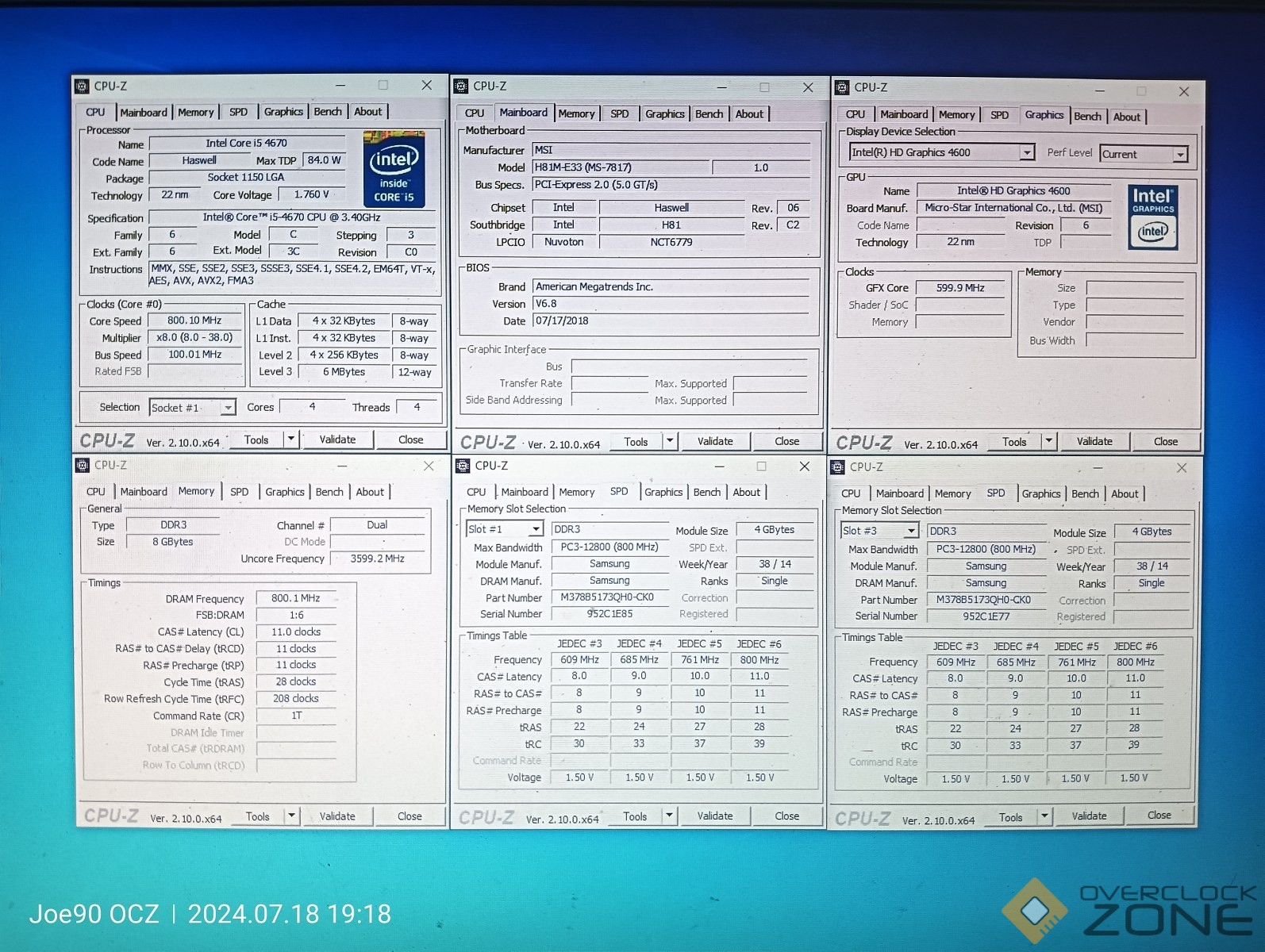This screenshot has height=952, width=1265.
Task: Click serial number '952C1E77' in Slot #3
Action: [x=986, y=616]
